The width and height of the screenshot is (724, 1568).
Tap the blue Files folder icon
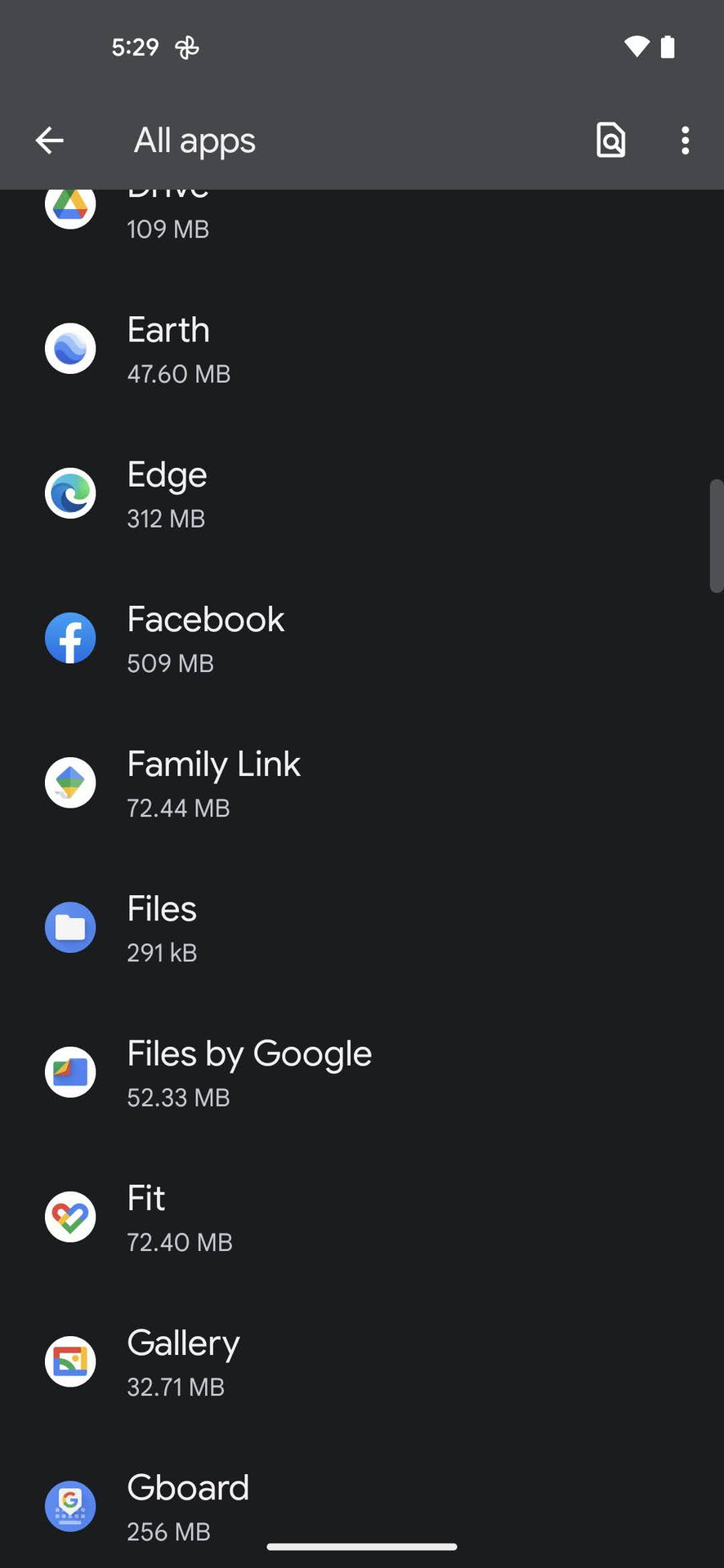(x=70, y=928)
